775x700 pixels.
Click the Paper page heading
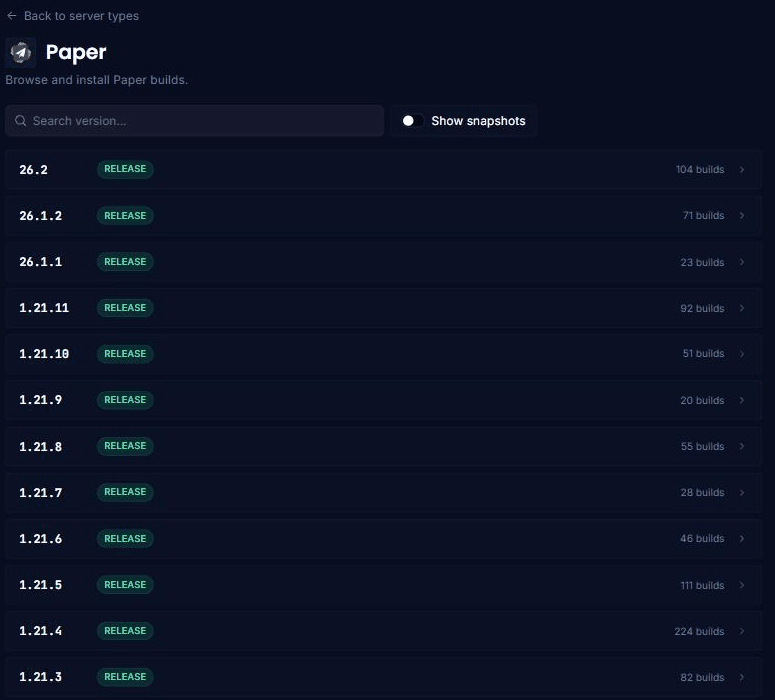[x=76, y=52]
